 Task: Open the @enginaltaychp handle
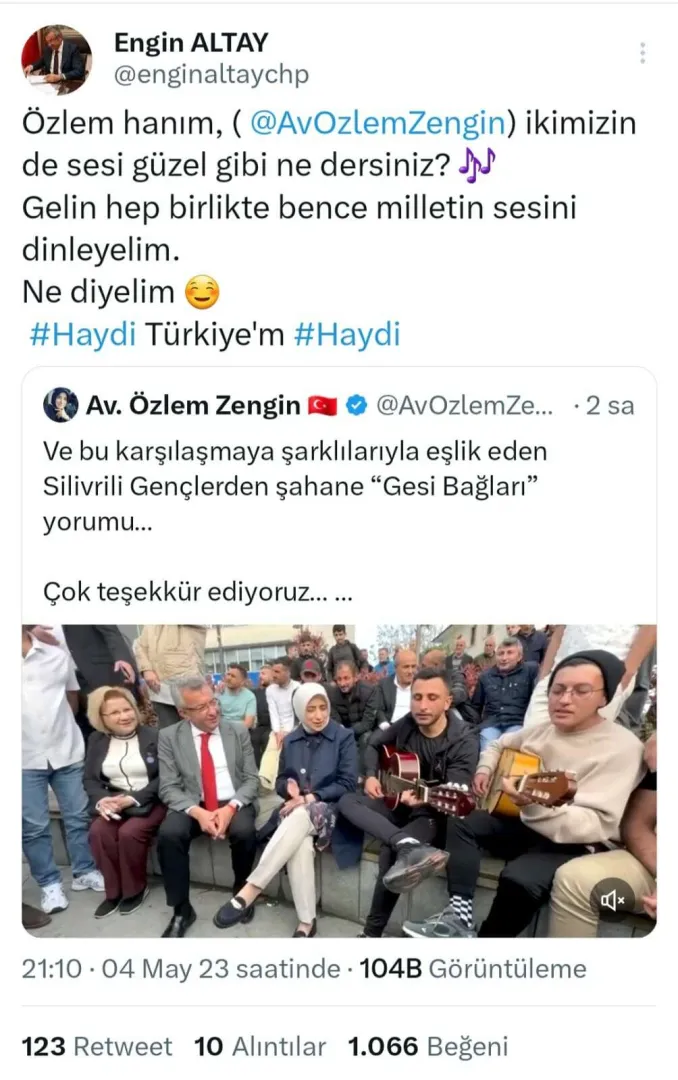pyautogui.click(x=212, y=74)
